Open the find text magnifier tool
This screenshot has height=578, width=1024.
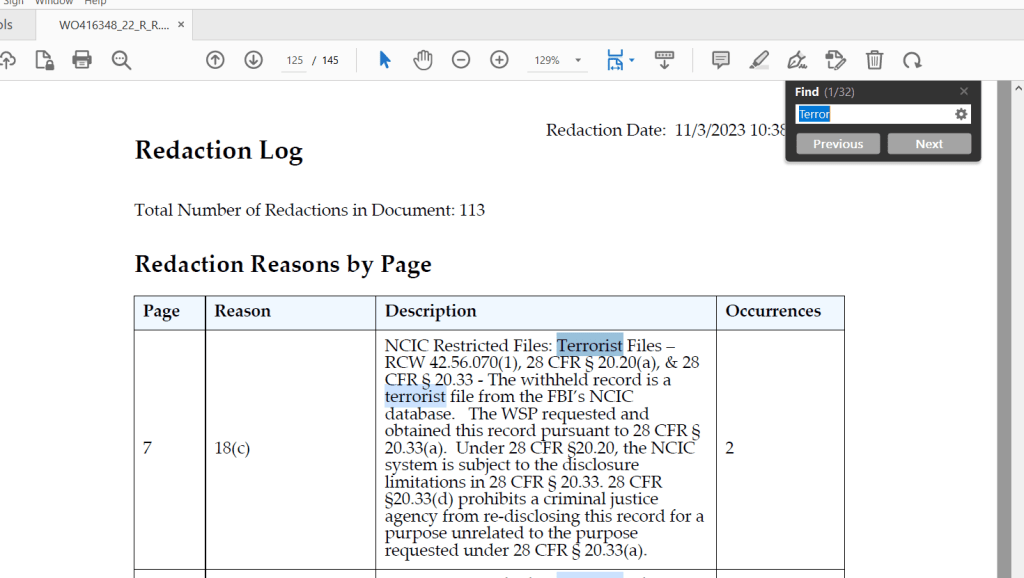coord(121,60)
